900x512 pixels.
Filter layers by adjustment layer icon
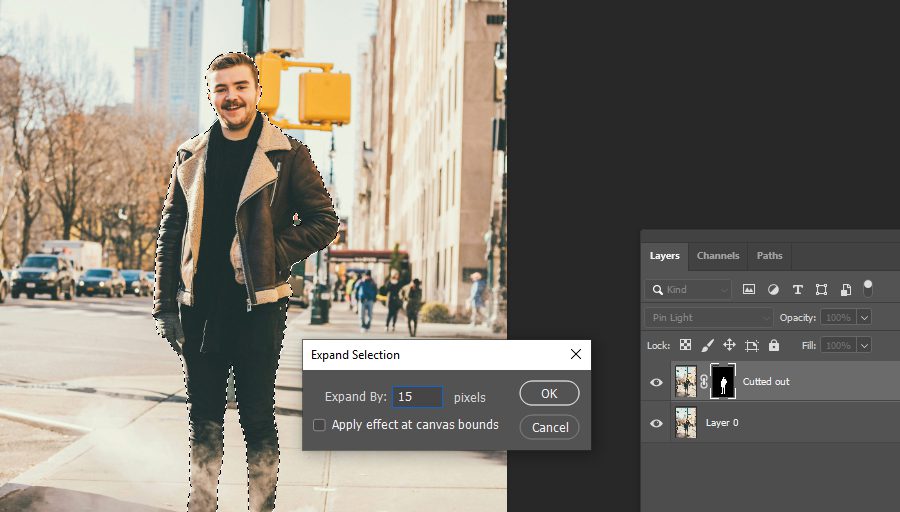coord(773,289)
